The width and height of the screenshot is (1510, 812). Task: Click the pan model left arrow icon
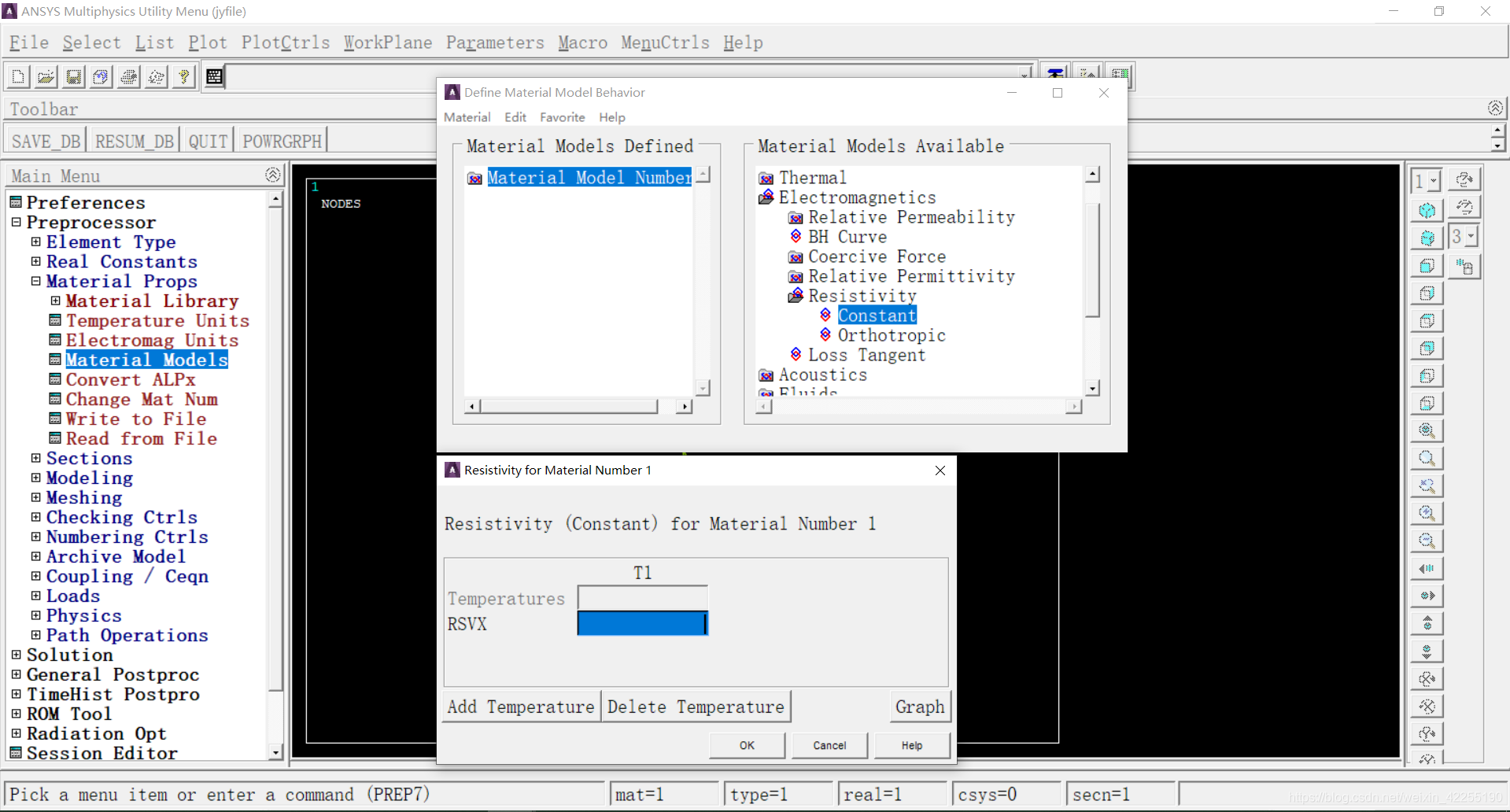(x=1427, y=568)
